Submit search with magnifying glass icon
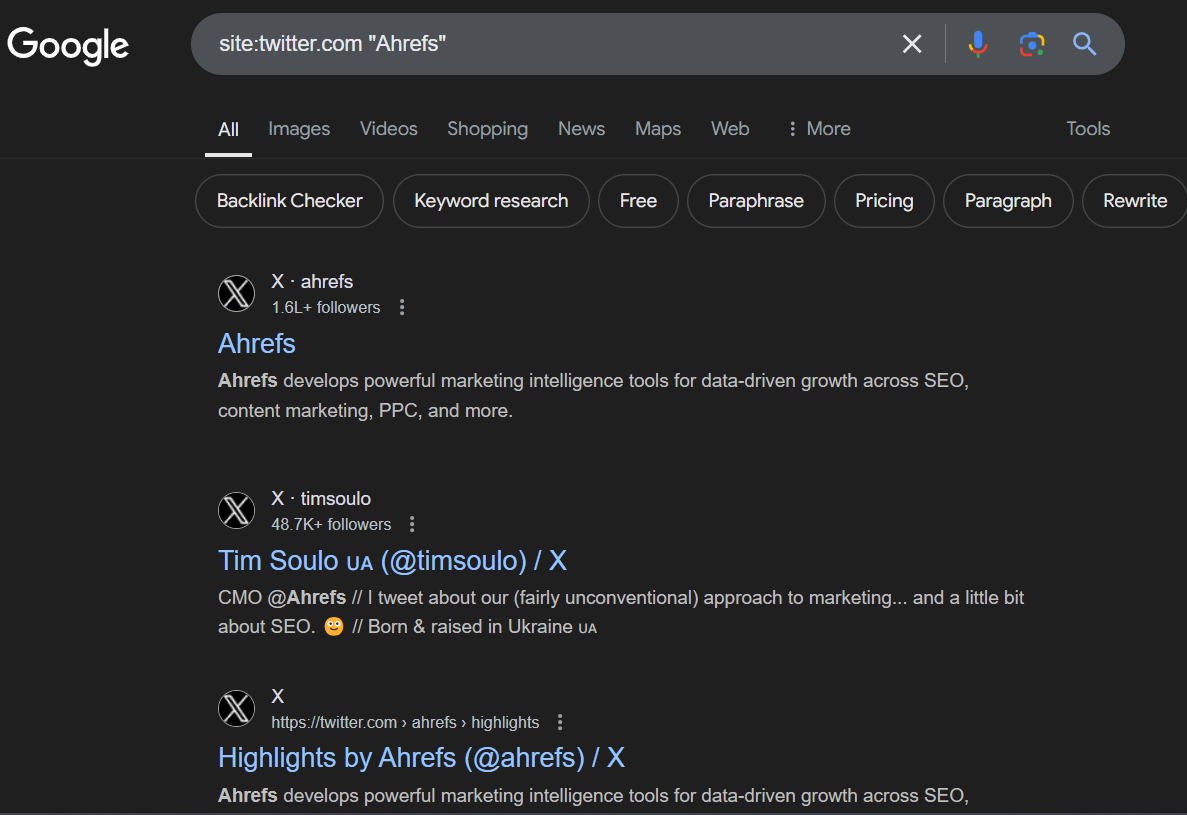 1085,44
